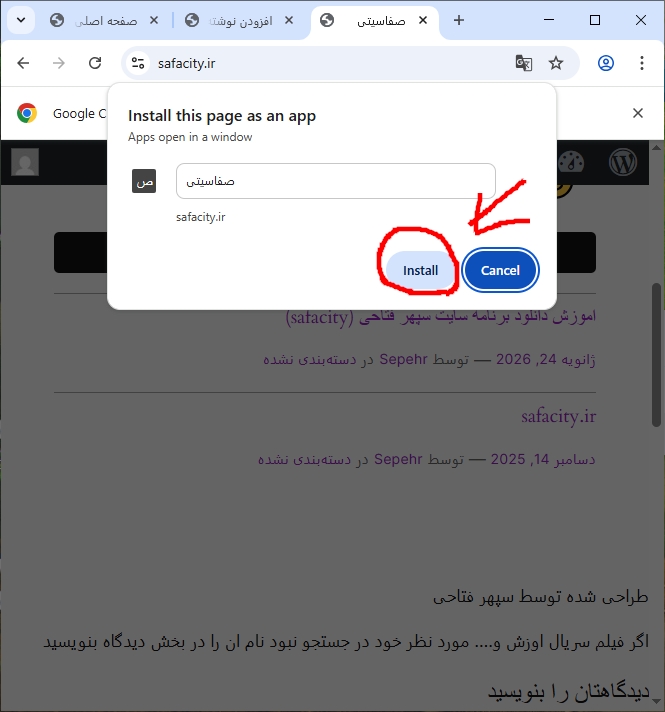Click the page vertical scrollbar thumb

(x=656, y=355)
